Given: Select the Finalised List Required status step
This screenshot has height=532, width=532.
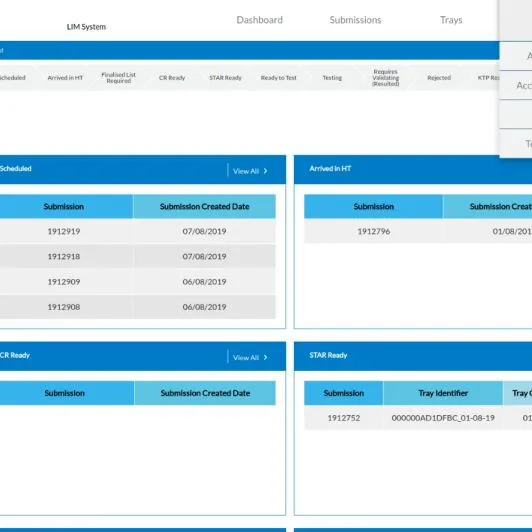Looking at the screenshot, I should pyautogui.click(x=118, y=78).
